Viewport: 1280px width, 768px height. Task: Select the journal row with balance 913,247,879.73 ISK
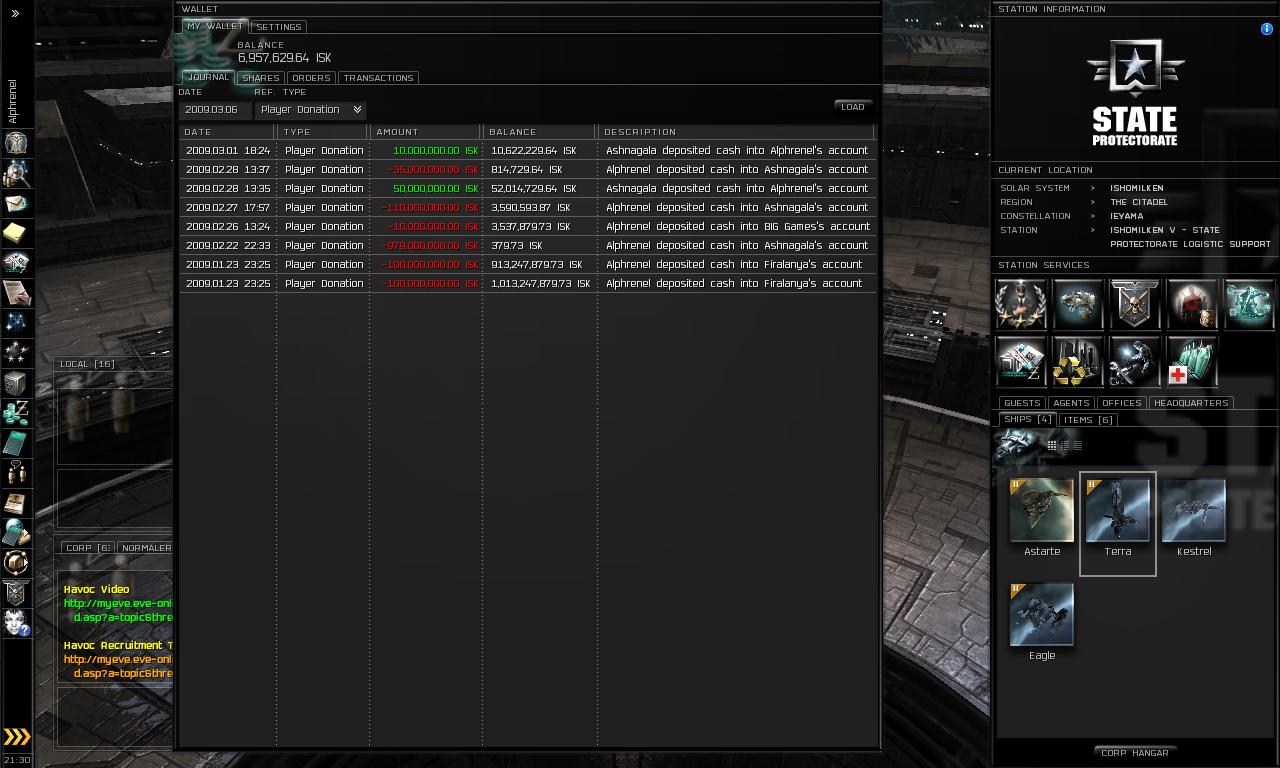coord(527,265)
